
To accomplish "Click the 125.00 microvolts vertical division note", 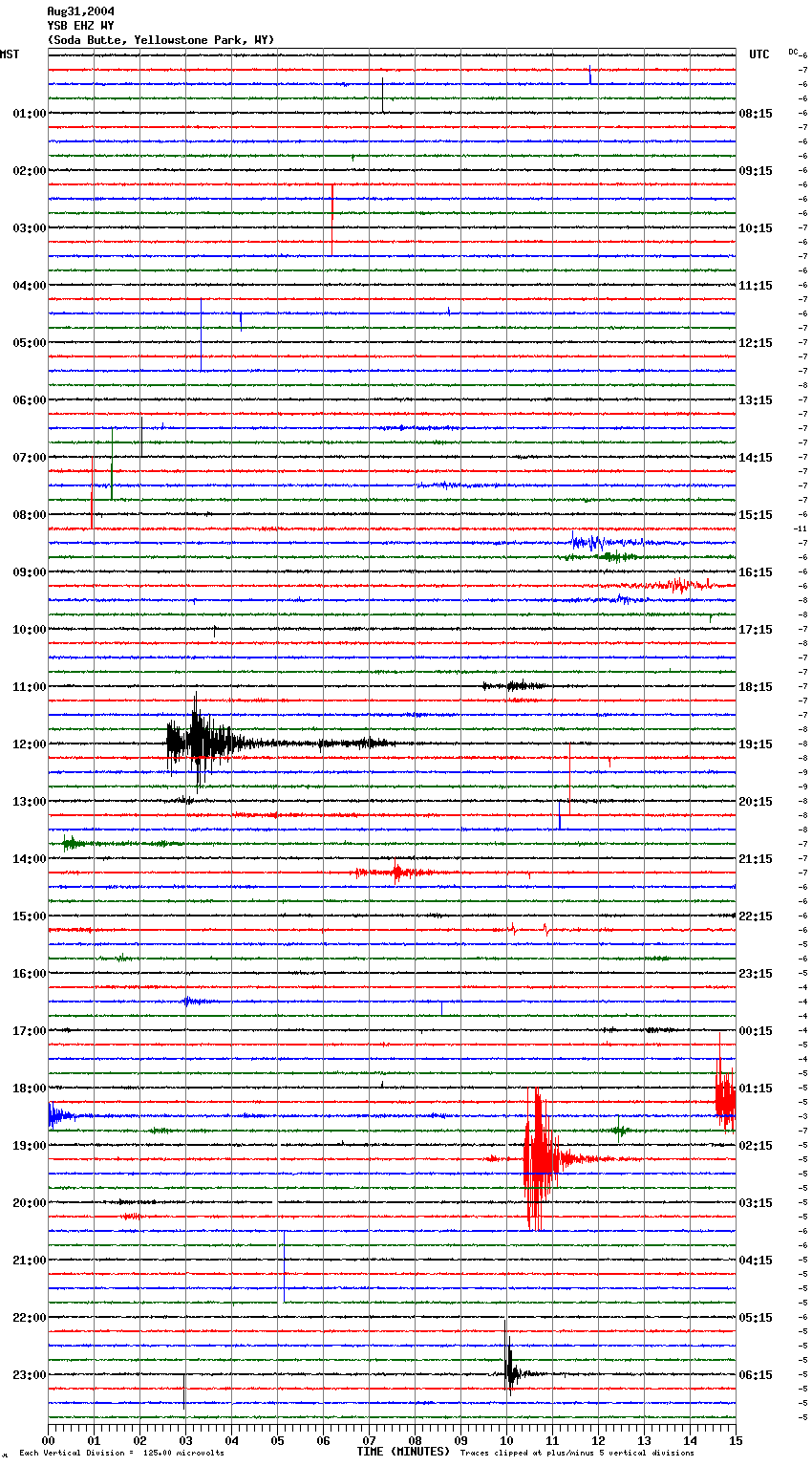I will pos(121,1454).
